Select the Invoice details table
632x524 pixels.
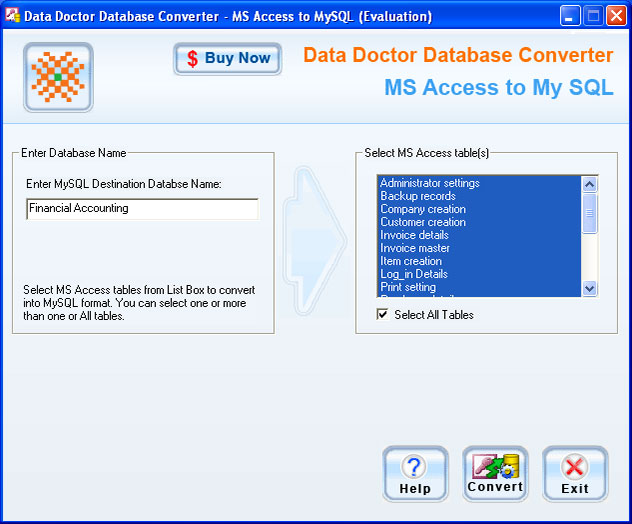pyautogui.click(x=480, y=235)
